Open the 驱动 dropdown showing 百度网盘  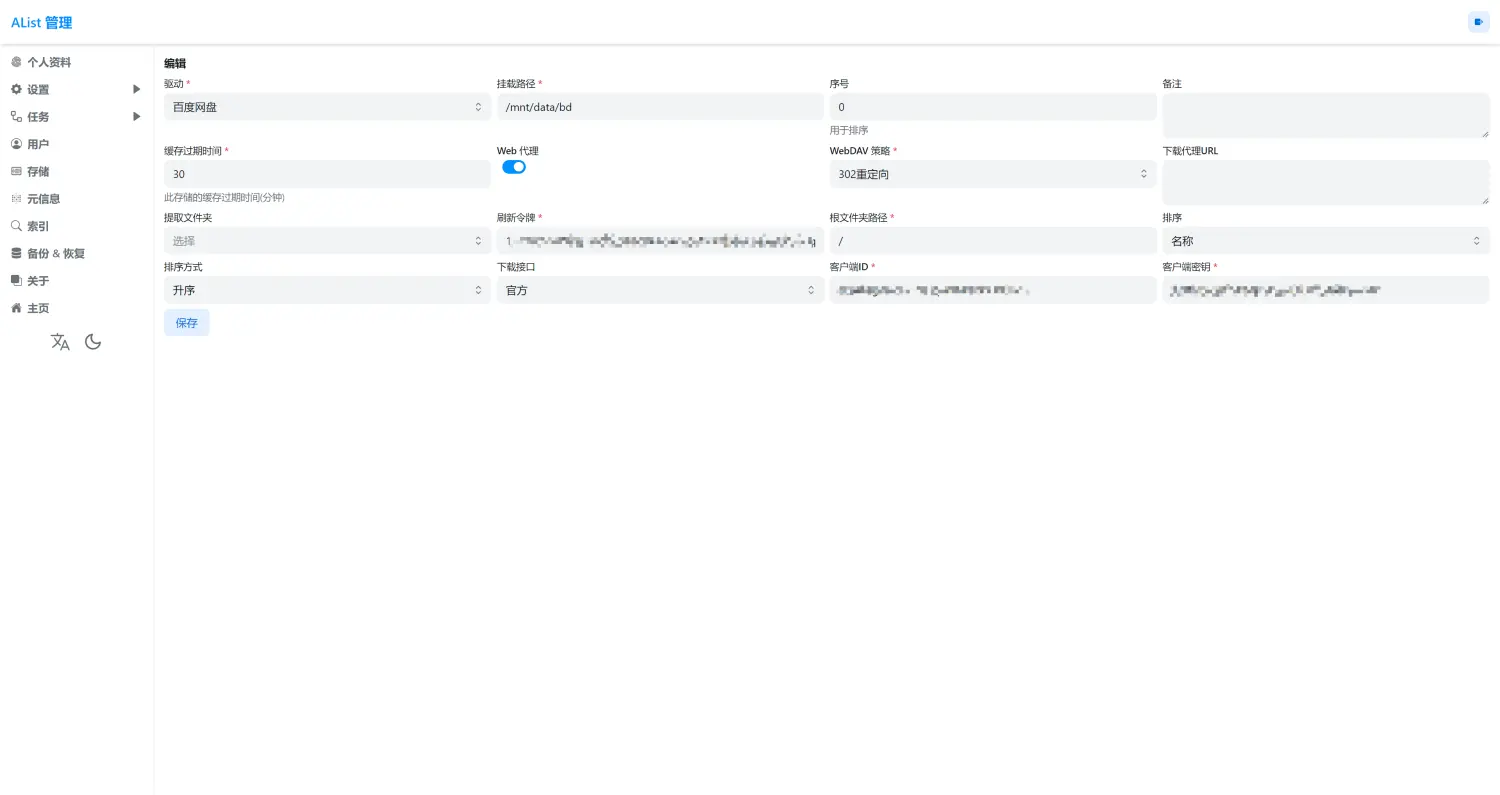pyautogui.click(x=327, y=107)
